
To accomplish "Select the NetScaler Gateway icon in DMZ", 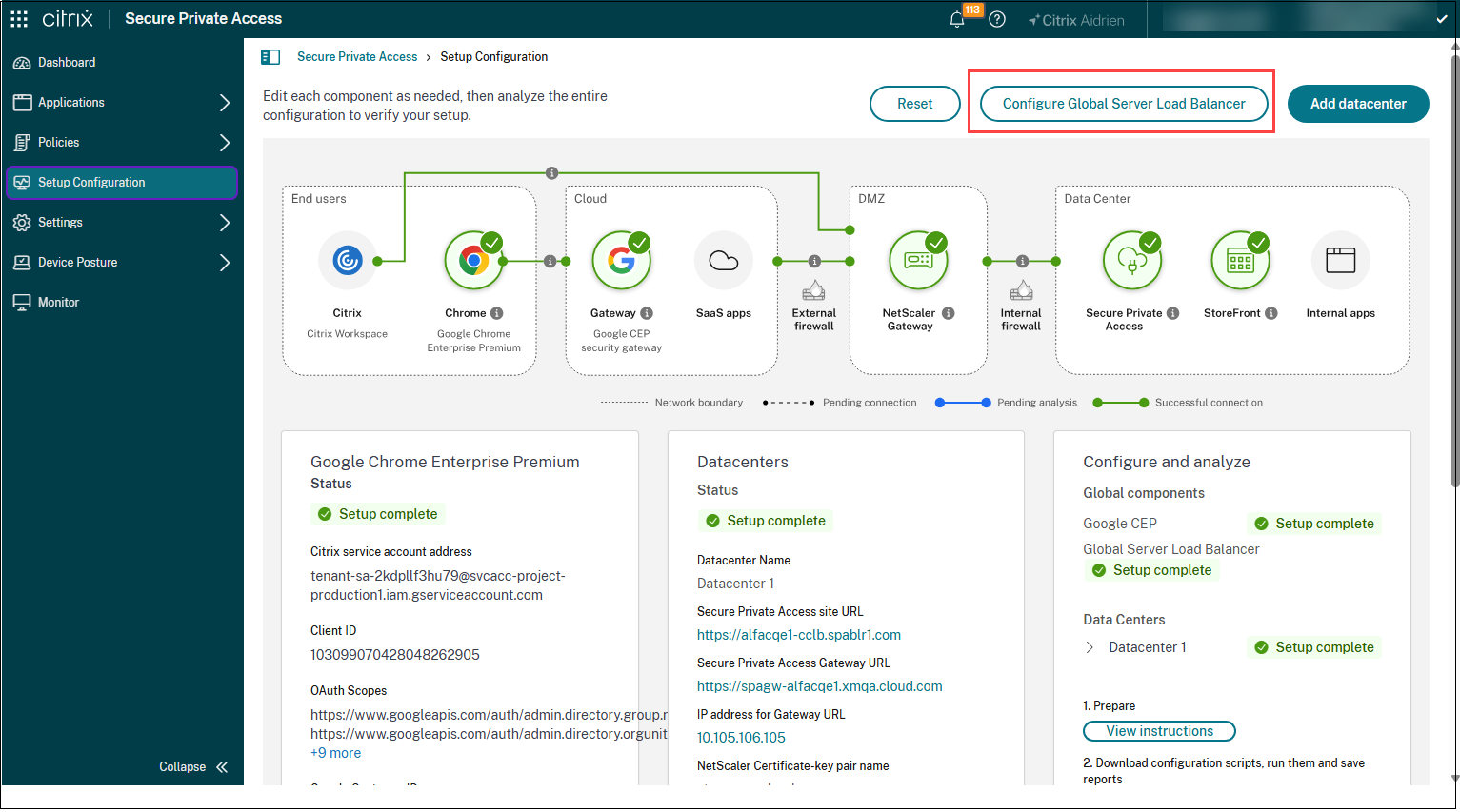I will click(x=918, y=260).
